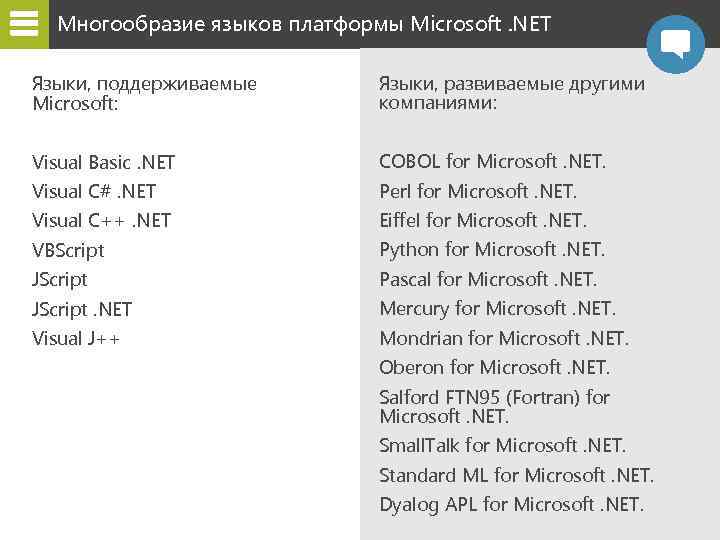Click 'Standard ML for Microsoft .NET.' line
Viewport: 720px width, 540px height.
(516, 475)
